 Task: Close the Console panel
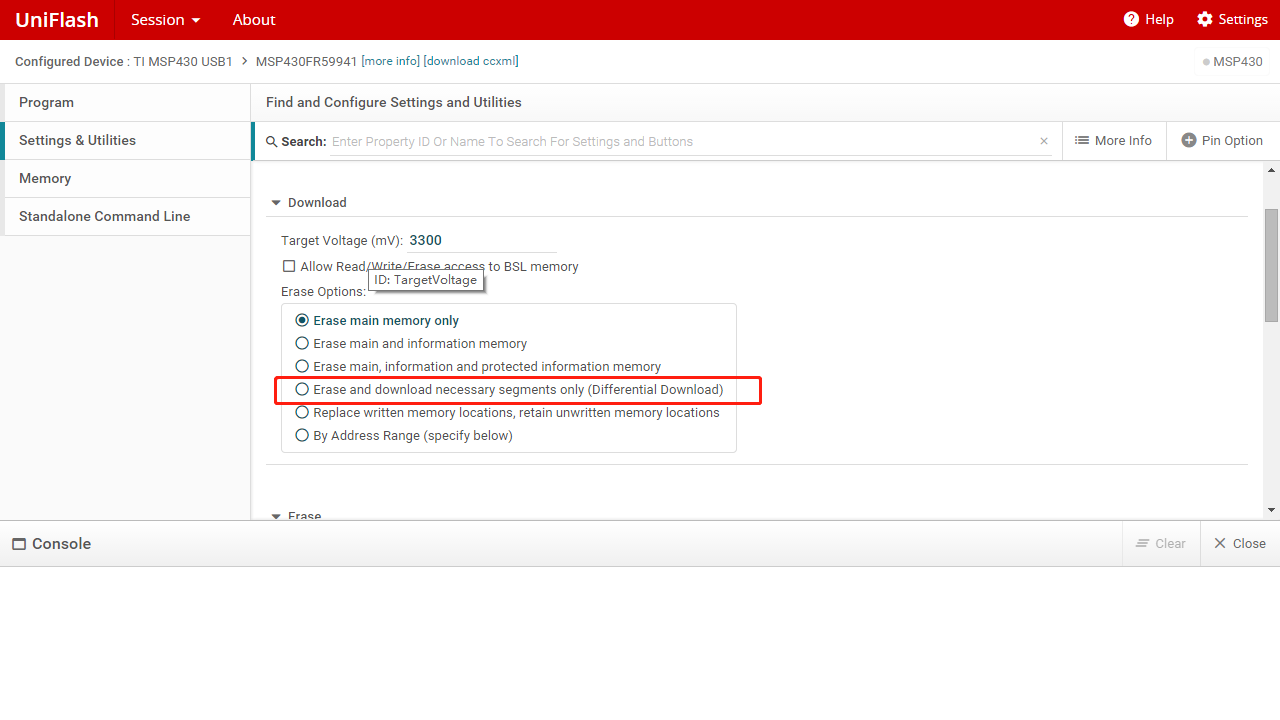click(x=1240, y=543)
